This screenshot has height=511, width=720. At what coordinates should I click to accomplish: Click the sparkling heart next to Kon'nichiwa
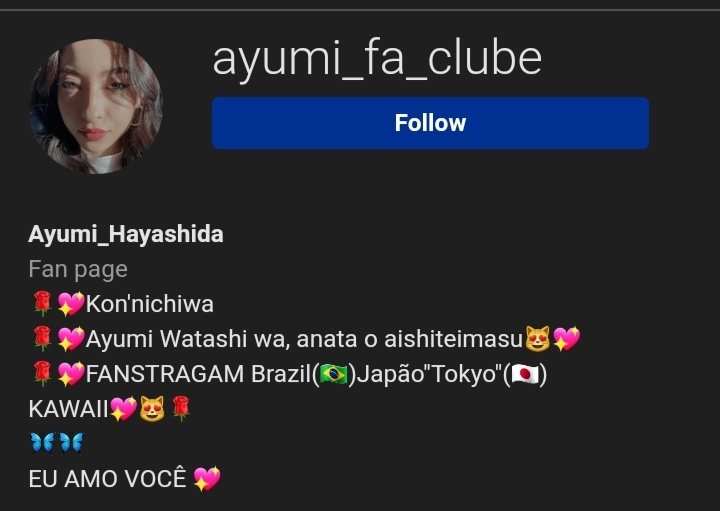[71, 304]
